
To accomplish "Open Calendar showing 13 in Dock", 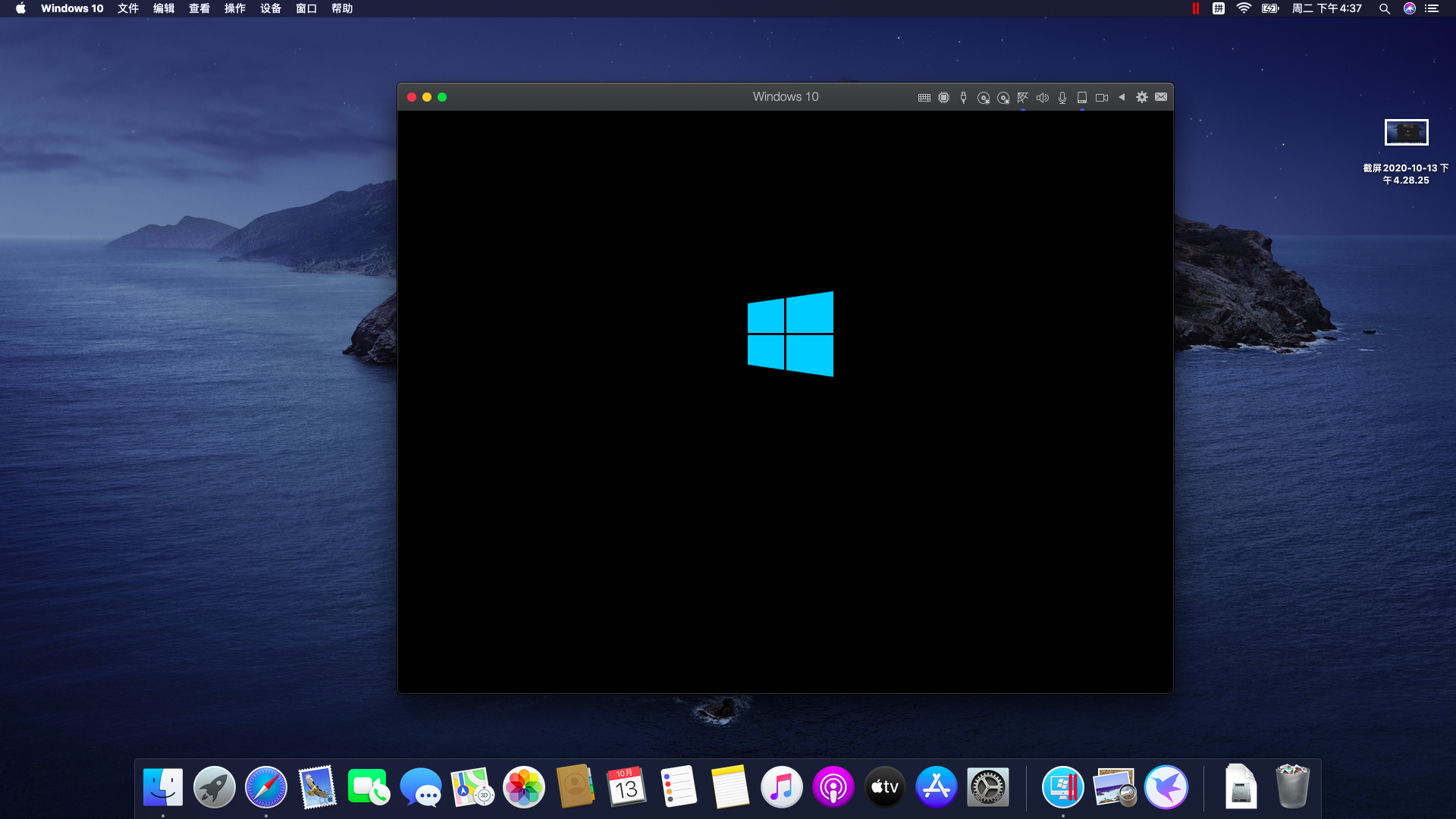I will [627, 787].
